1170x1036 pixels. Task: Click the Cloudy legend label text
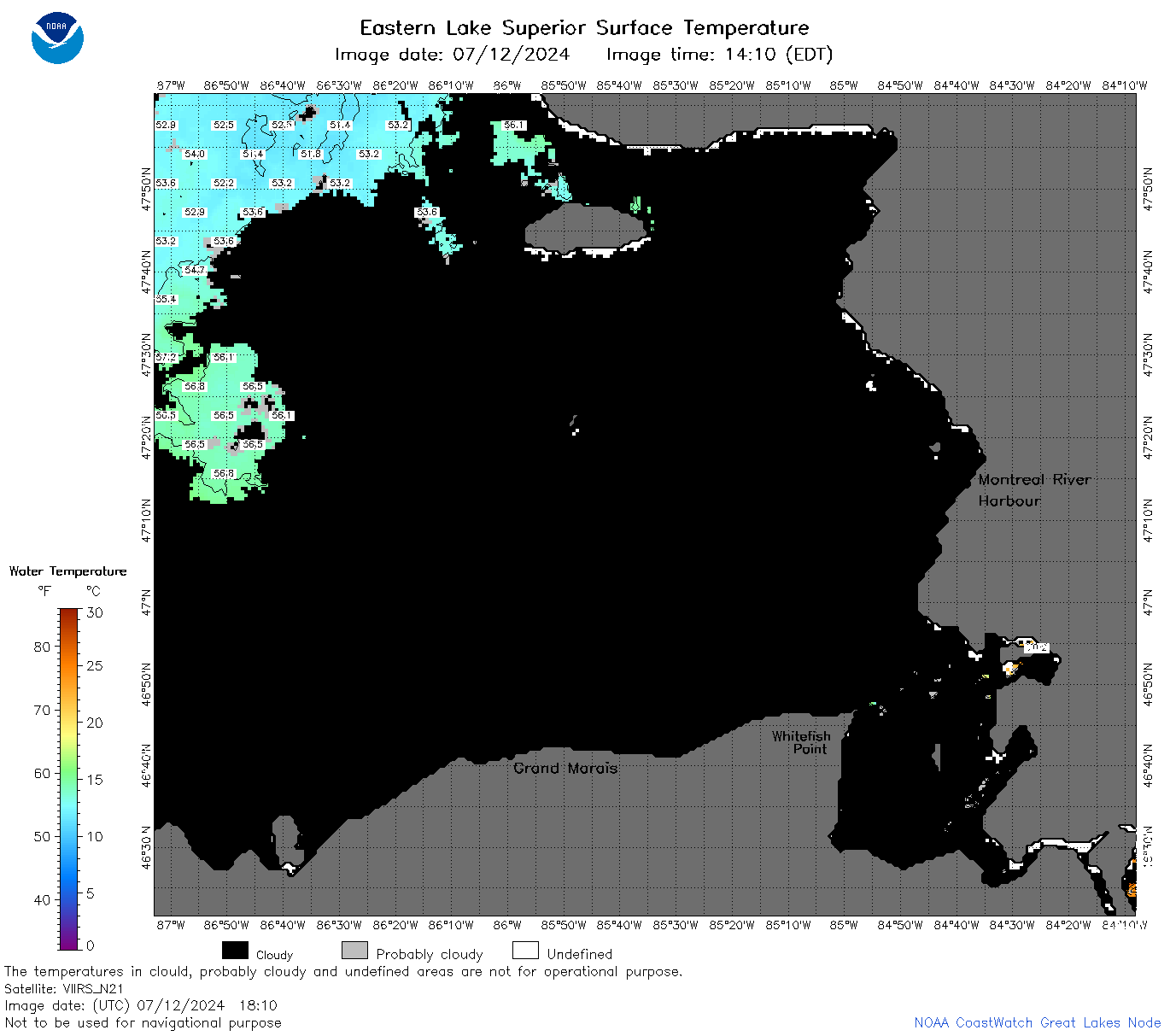point(274,955)
